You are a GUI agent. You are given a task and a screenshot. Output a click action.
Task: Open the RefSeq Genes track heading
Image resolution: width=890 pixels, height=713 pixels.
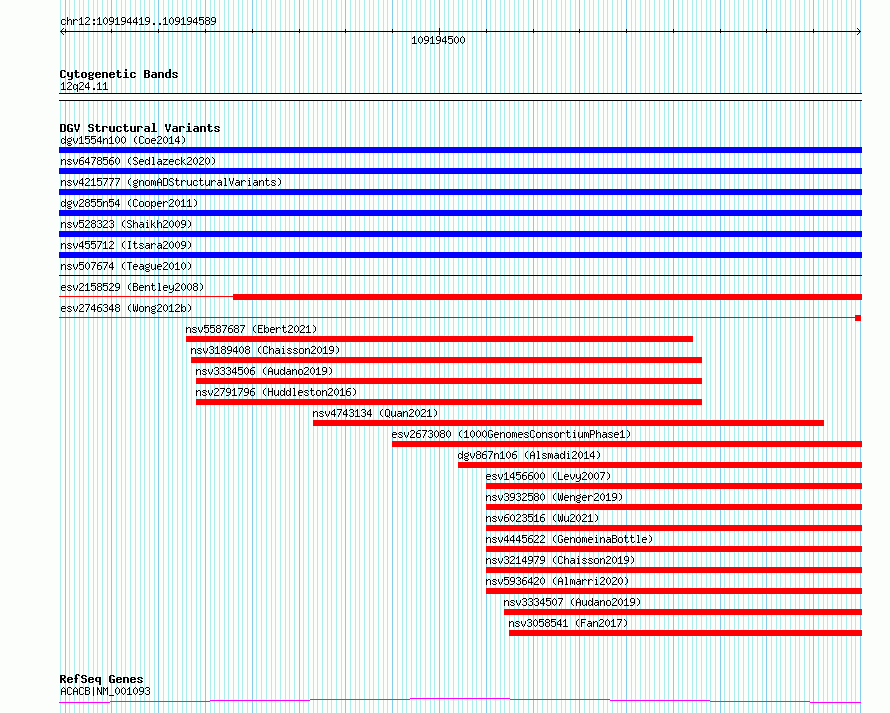101,679
